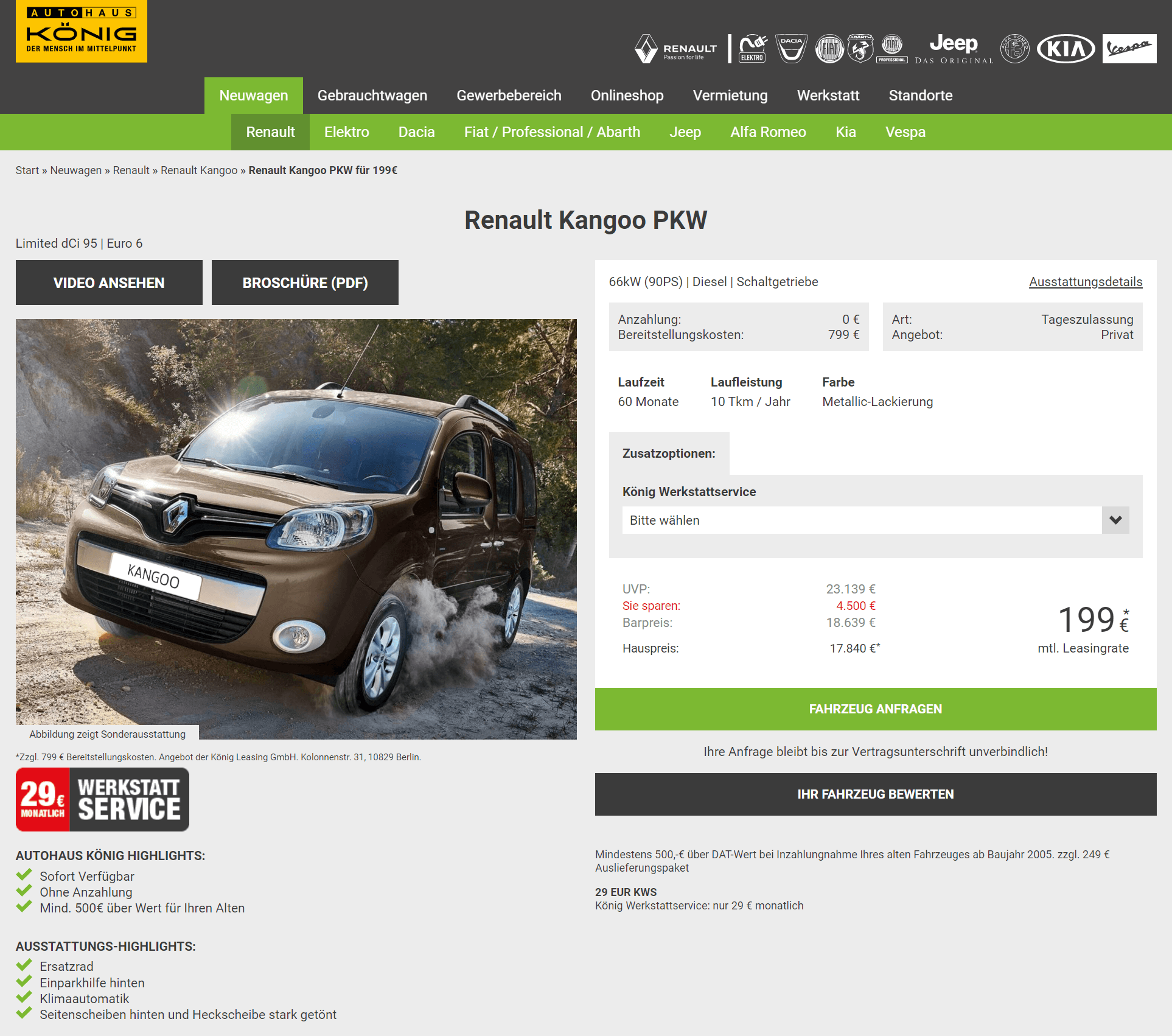This screenshot has width=1172, height=1036.
Task: Click the Neuwagen breadcrumb link
Action: pos(76,170)
